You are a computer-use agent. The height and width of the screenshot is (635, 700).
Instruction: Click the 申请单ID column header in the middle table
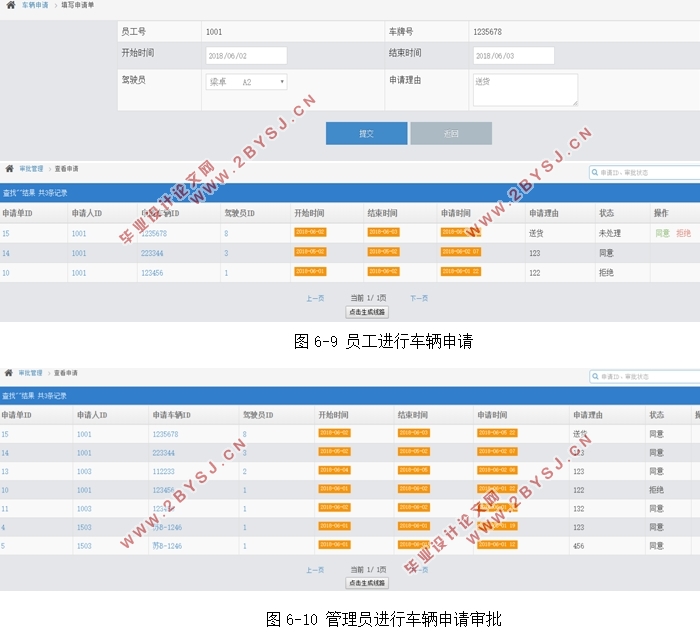[x=17, y=213]
